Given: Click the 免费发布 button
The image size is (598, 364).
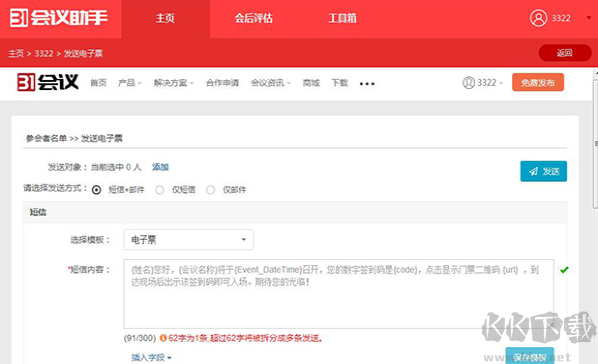Looking at the screenshot, I should [538, 82].
